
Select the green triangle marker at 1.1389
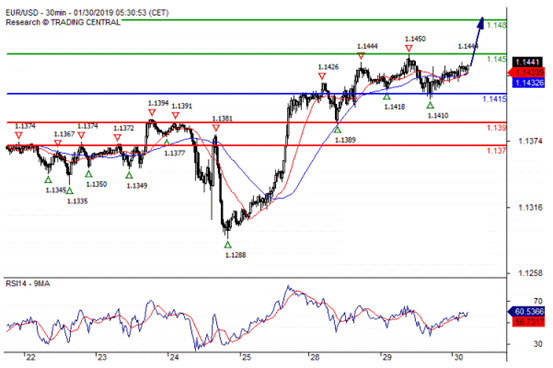point(338,130)
